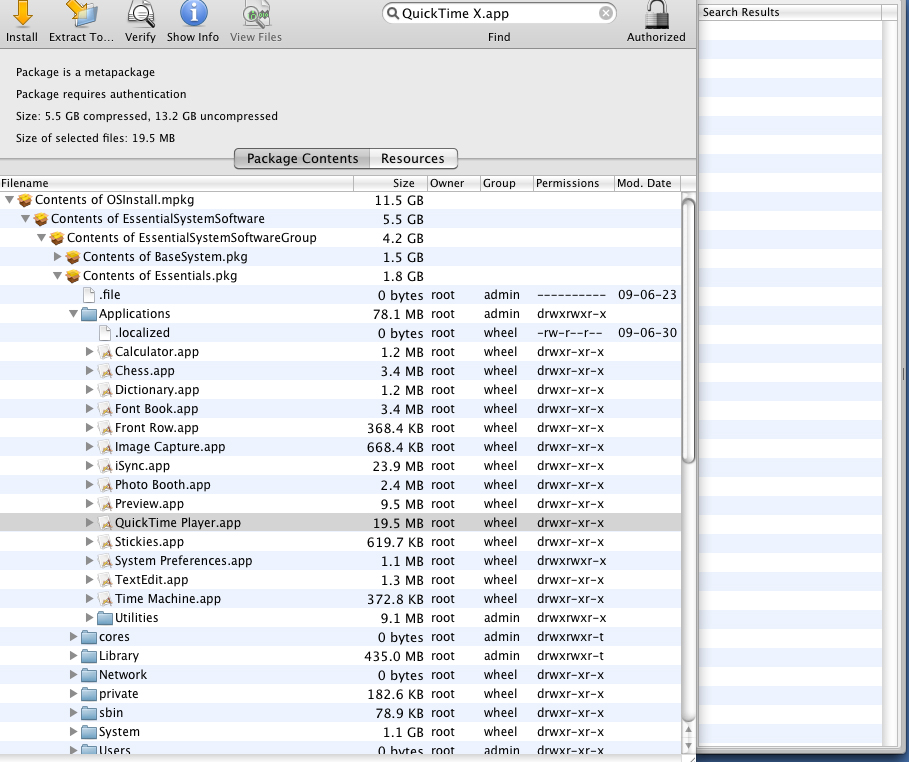Click the .localized file icon
Screen dimensions: 909x762
click(105, 333)
